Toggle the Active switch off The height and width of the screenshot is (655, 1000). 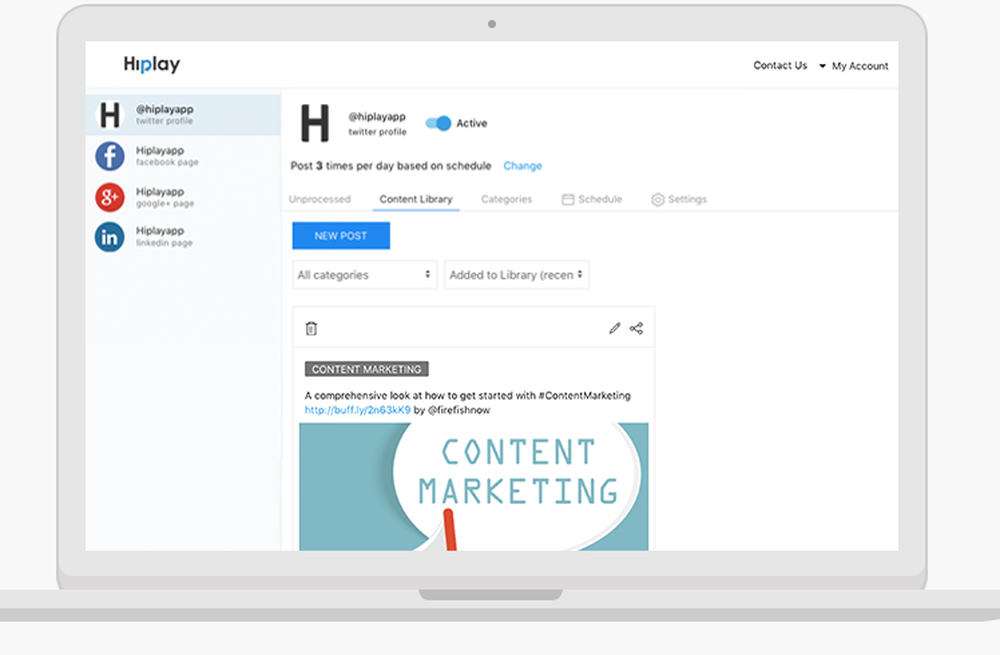tap(437, 123)
